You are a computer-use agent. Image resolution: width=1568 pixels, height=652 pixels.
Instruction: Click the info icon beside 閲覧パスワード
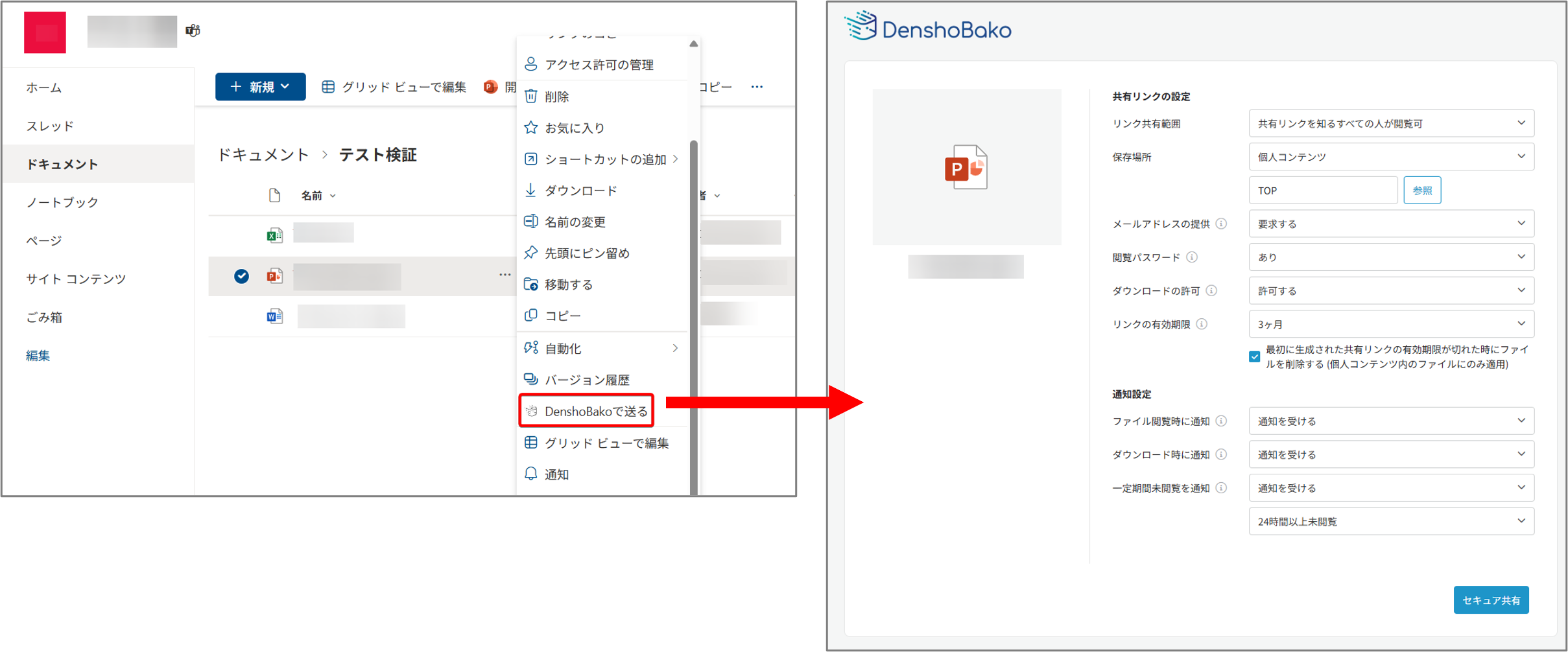pos(1192,257)
